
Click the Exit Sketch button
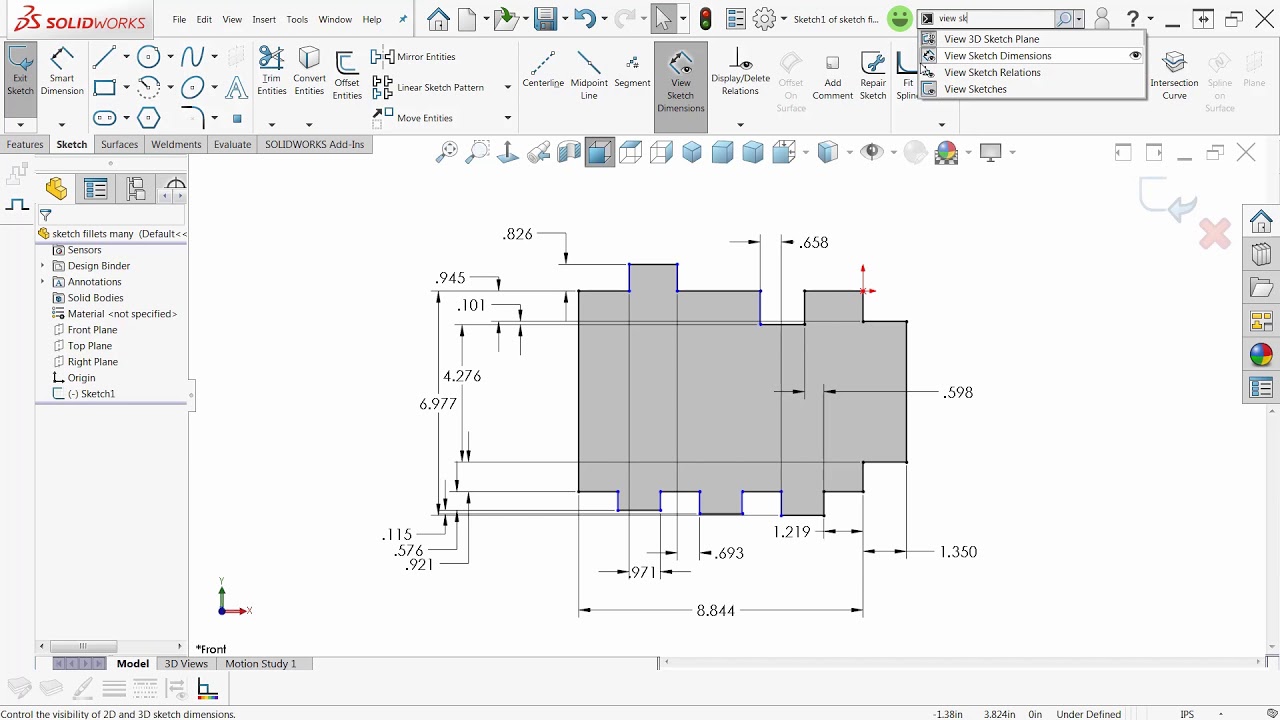click(20, 72)
